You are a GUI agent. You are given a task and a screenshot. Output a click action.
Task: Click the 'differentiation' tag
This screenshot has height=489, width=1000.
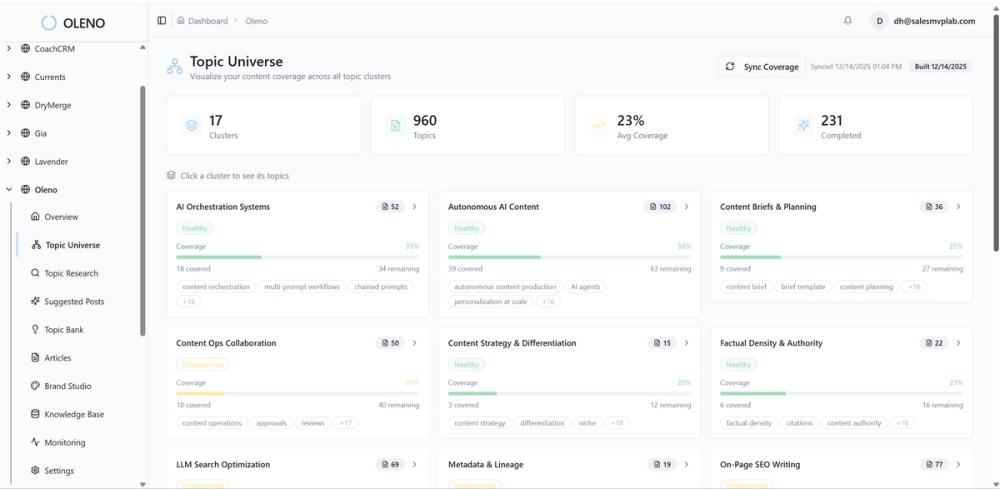pyautogui.click(x=542, y=423)
